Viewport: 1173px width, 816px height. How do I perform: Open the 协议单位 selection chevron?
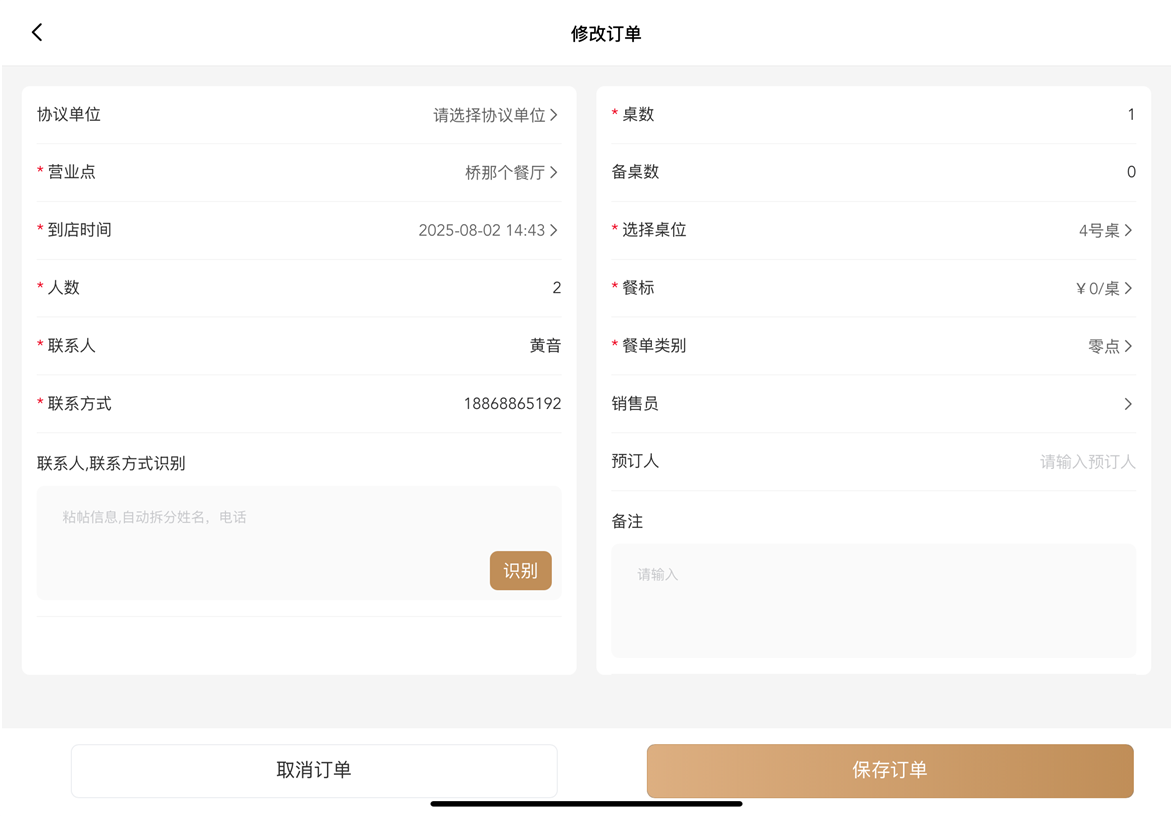tap(554, 115)
